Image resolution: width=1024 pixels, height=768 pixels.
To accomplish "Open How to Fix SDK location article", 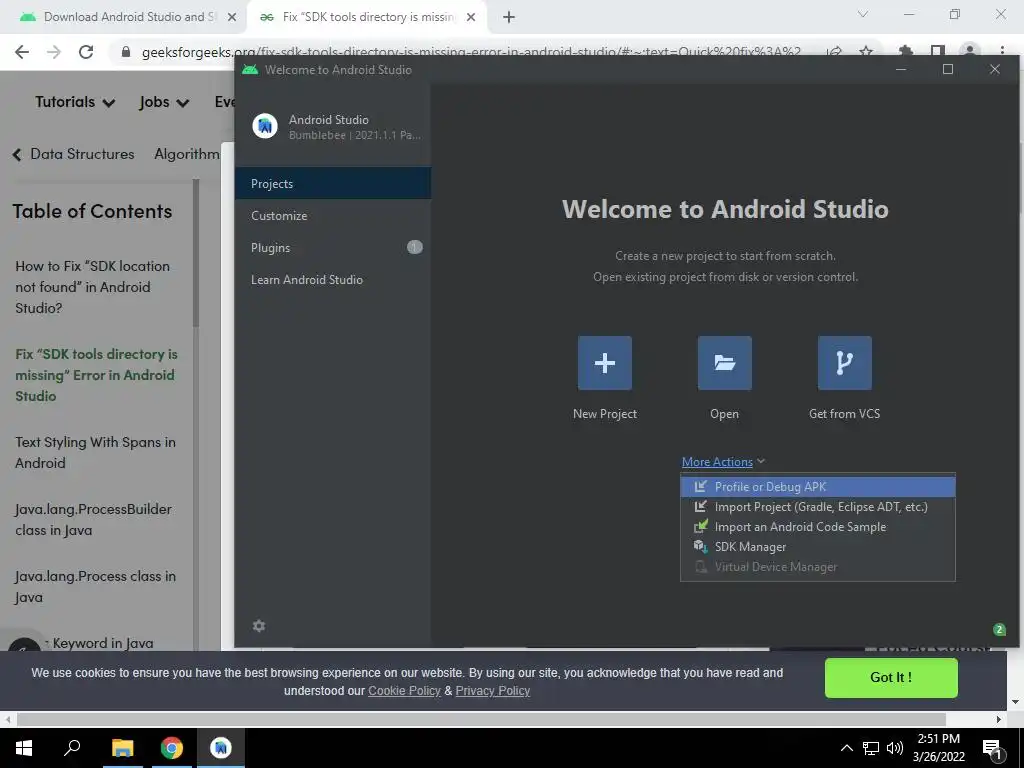I will click(93, 287).
